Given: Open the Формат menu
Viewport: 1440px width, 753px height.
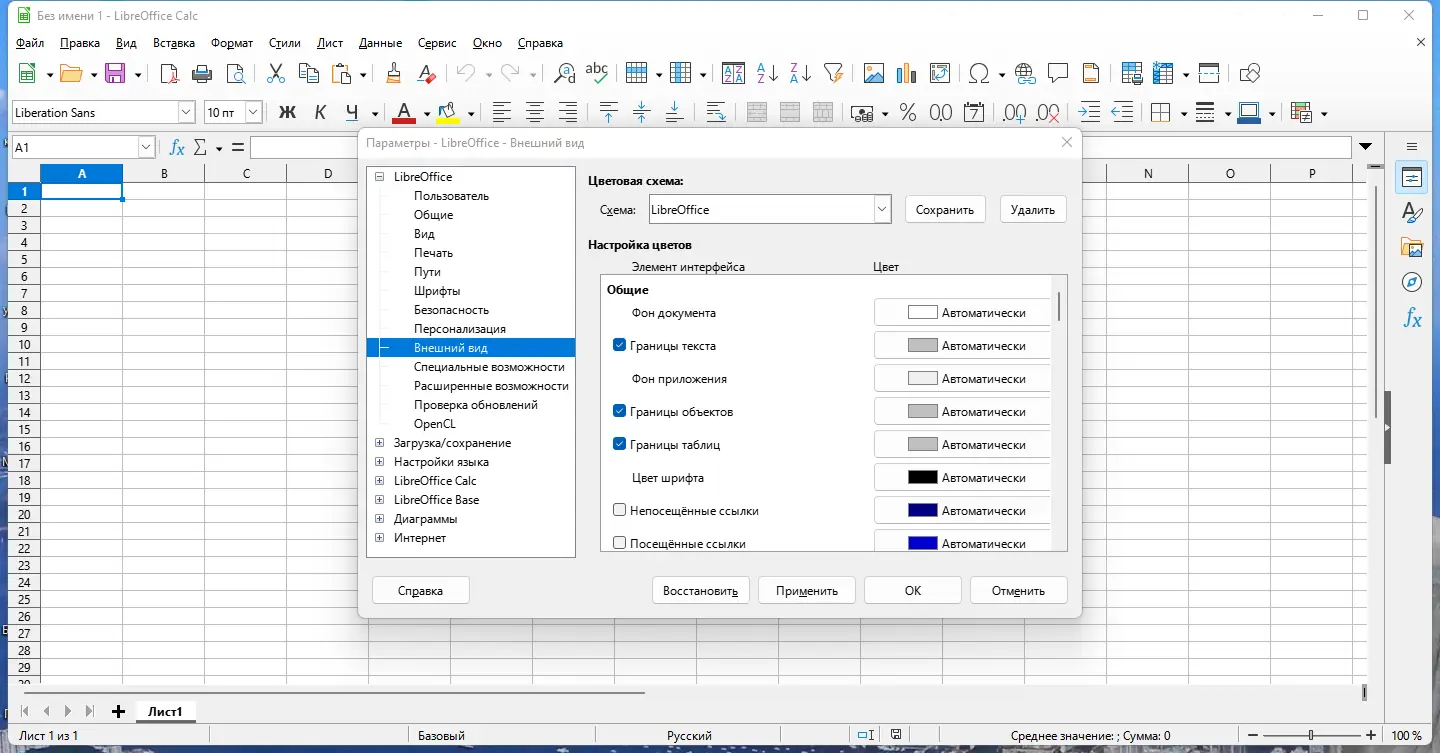Looking at the screenshot, I should coord(232,43).
